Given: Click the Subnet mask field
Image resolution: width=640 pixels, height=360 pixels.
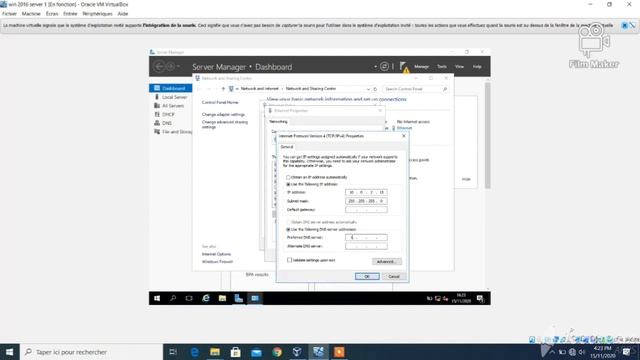Looking at the screenshot, I should (x=366, y=201).
